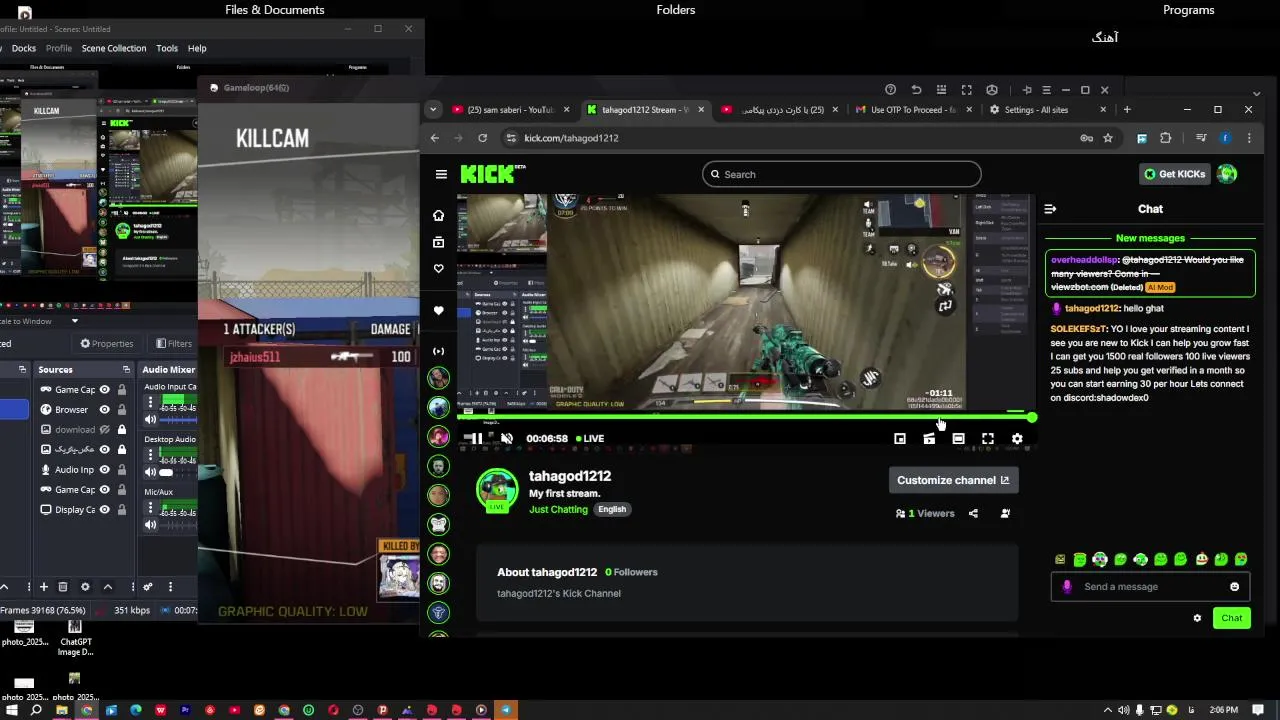Open chat settings gear beside Chat button
This screenshot has width=1280, height=720.
click(1197, 618)
